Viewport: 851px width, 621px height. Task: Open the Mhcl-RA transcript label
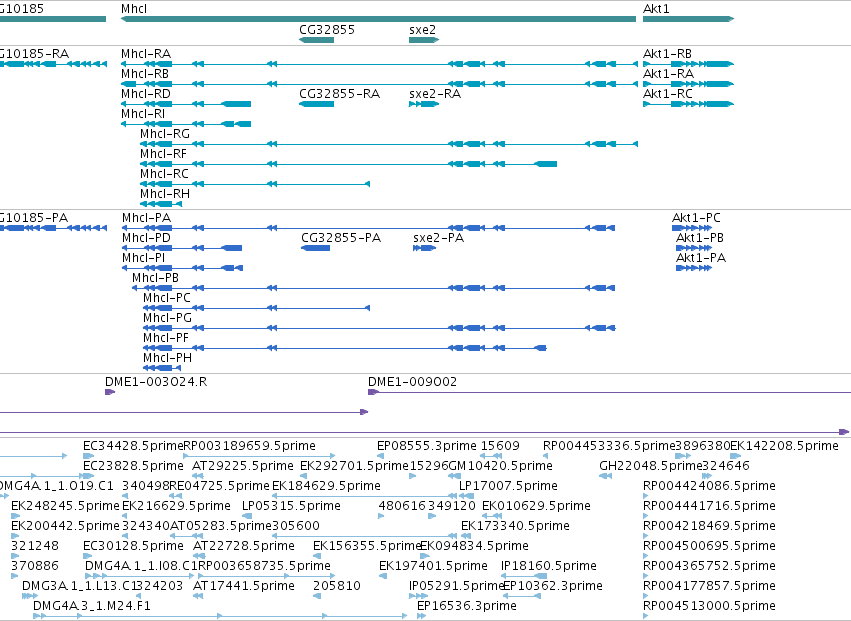pos(146,54)
